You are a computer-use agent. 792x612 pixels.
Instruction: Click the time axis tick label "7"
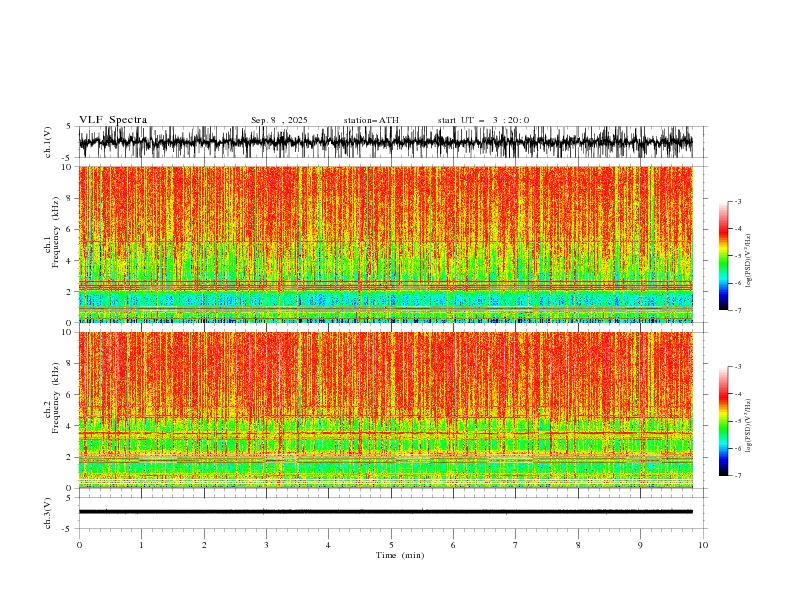click(516, 545)
